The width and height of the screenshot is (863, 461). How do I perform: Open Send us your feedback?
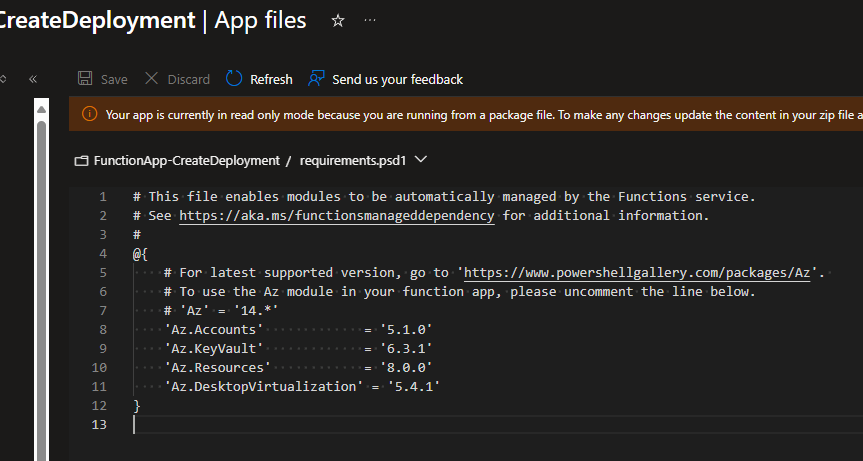[397, 80]
